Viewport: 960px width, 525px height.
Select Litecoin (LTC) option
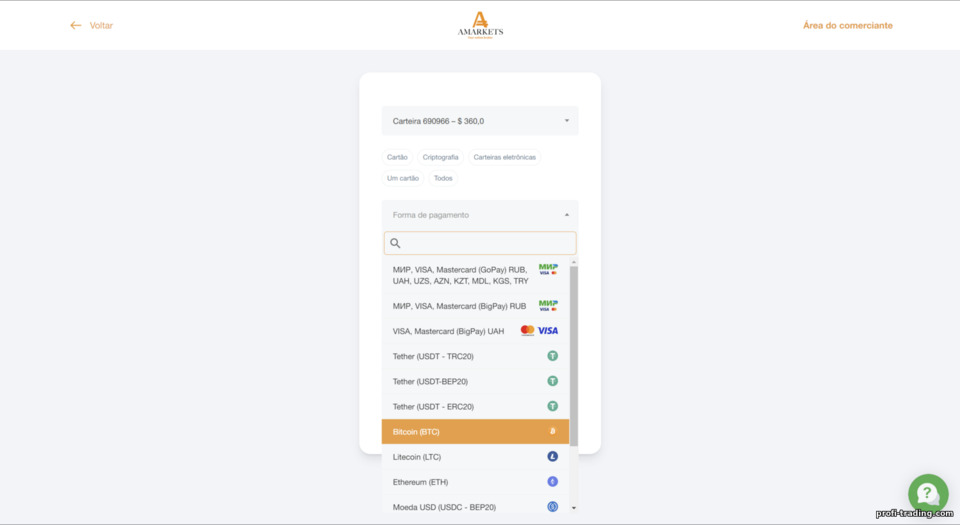[475, 456]
